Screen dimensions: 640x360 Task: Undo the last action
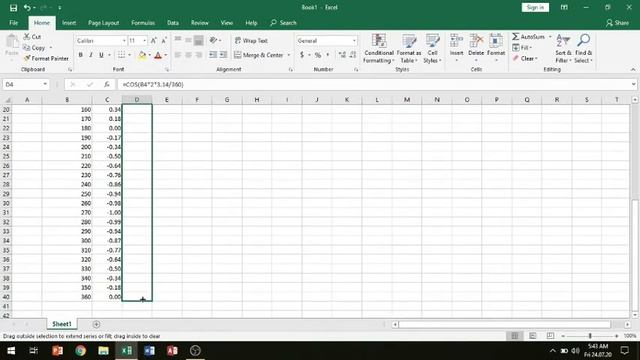pyautogui.click(x=27, y=7)
